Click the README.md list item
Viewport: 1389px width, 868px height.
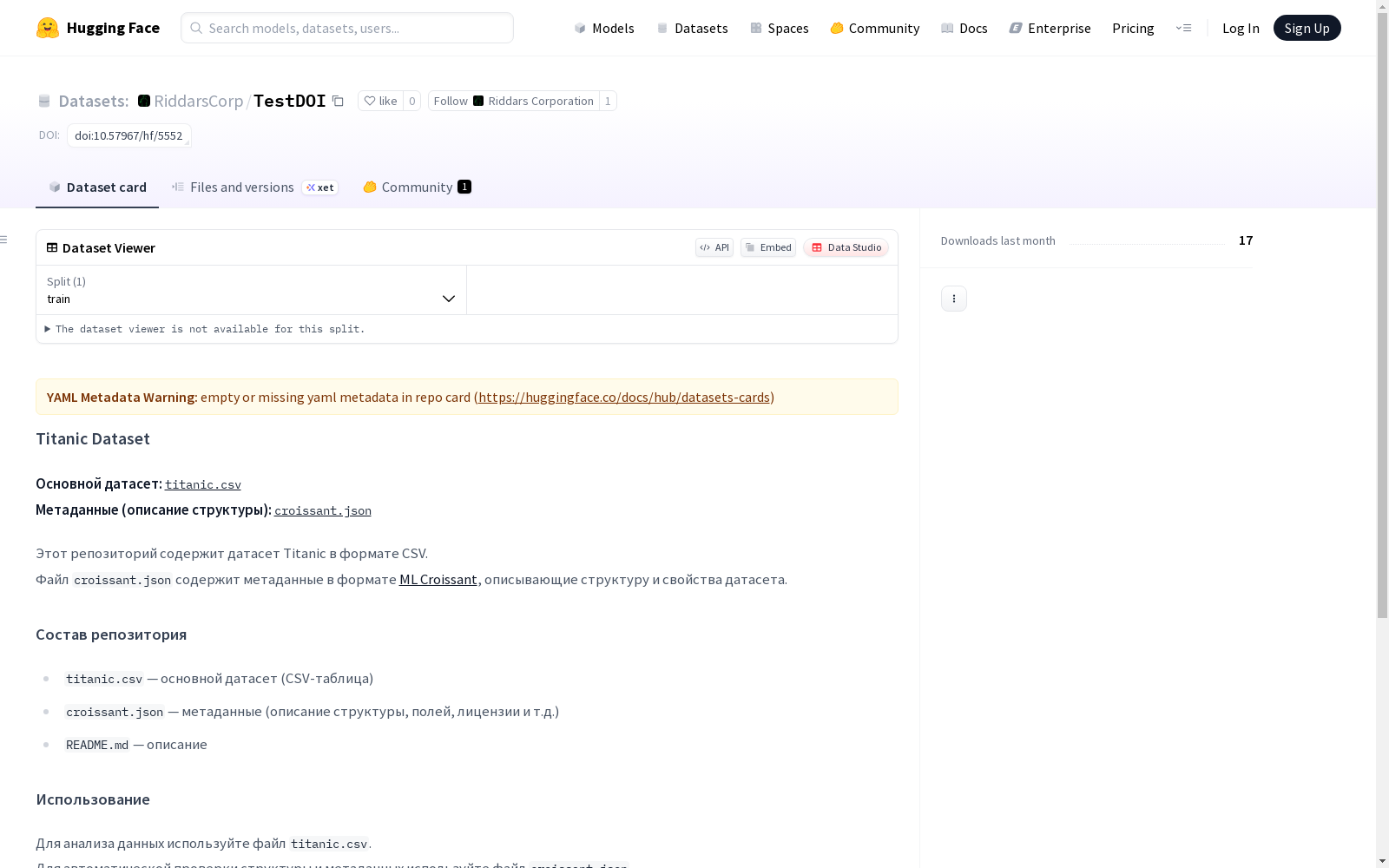coord(136,745)
